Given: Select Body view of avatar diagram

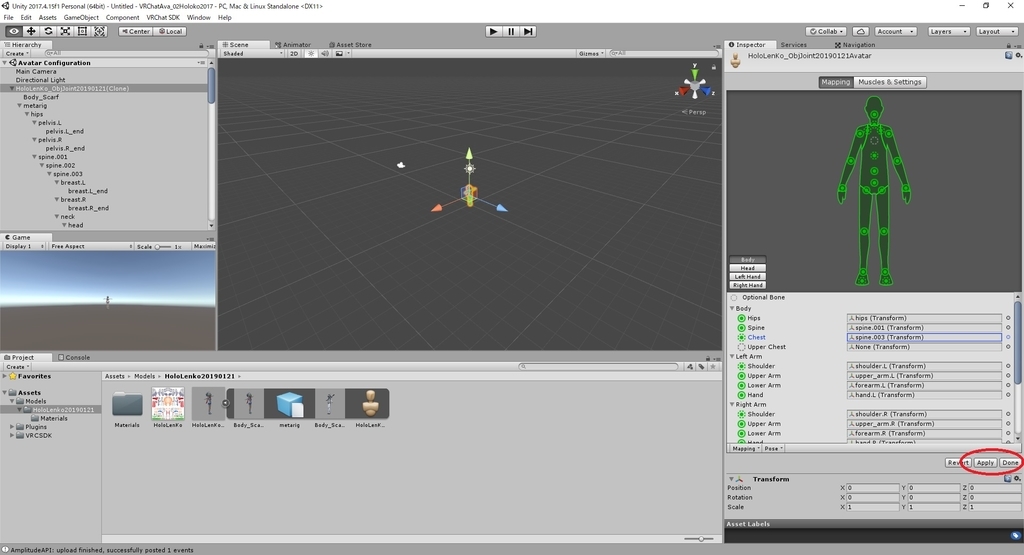Looking at the screenshot, I should [x=747, y=260].
